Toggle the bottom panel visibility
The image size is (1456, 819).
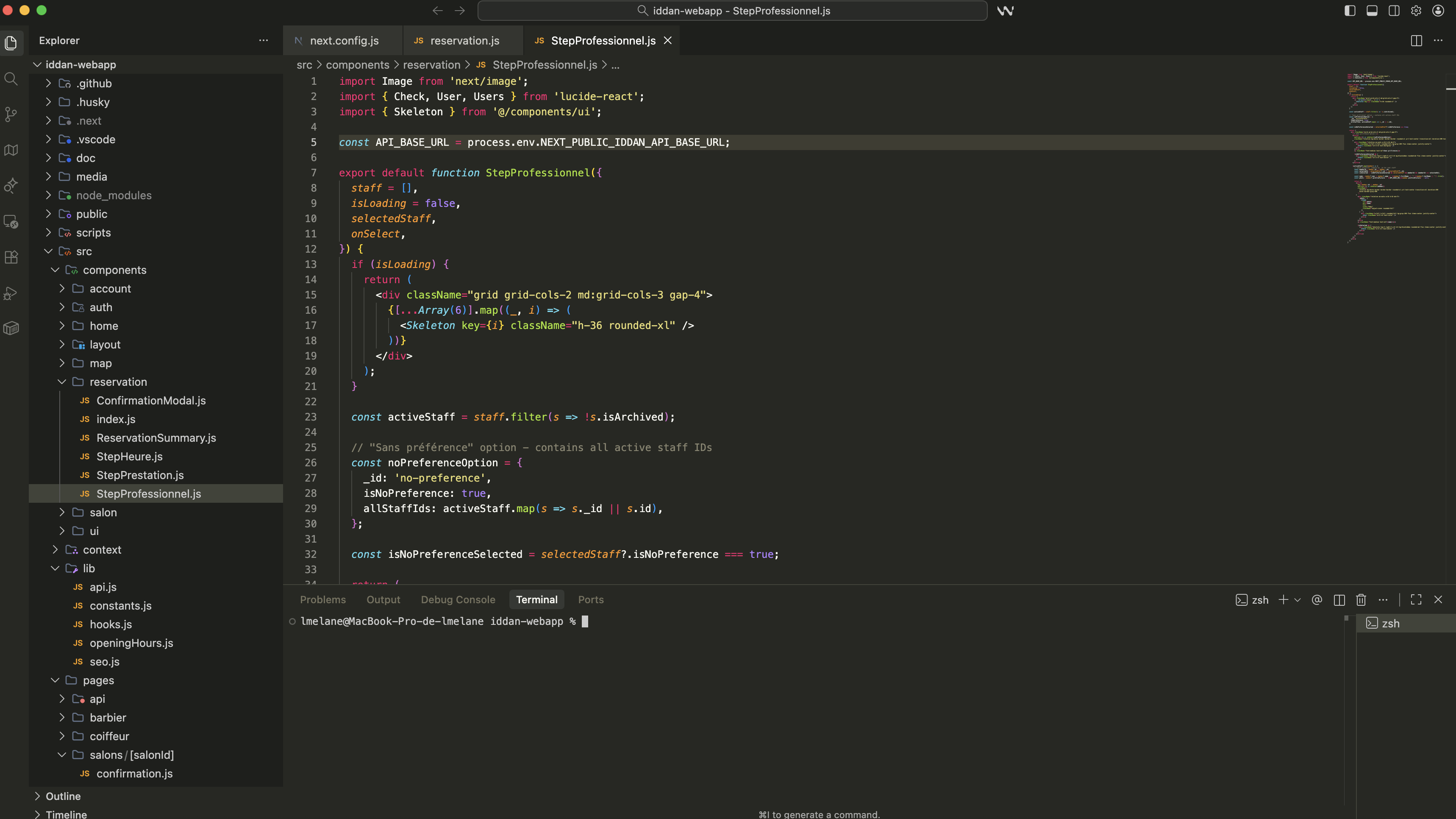1372,10
